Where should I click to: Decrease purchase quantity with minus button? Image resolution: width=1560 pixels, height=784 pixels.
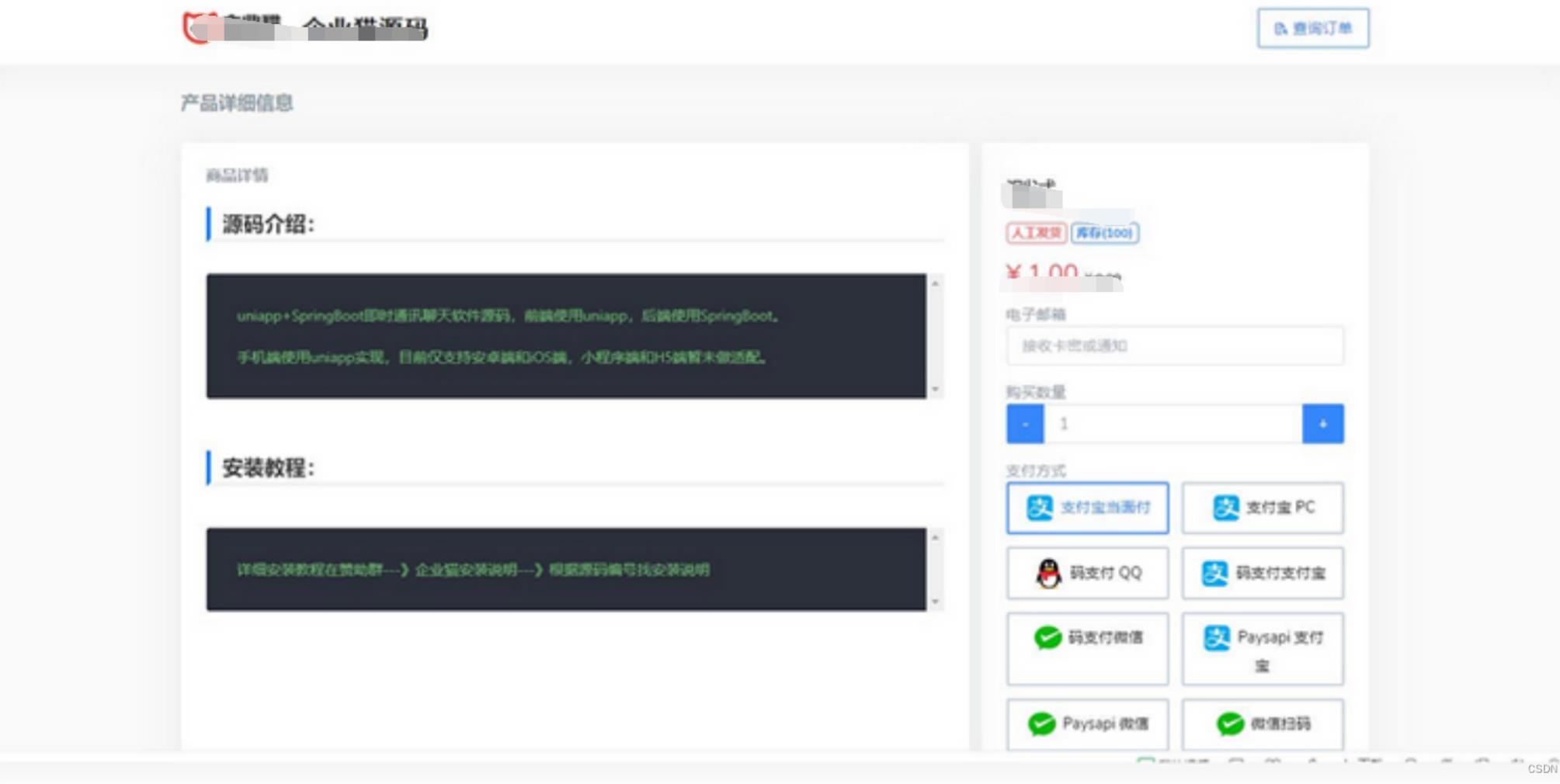tap(1025, 424)
